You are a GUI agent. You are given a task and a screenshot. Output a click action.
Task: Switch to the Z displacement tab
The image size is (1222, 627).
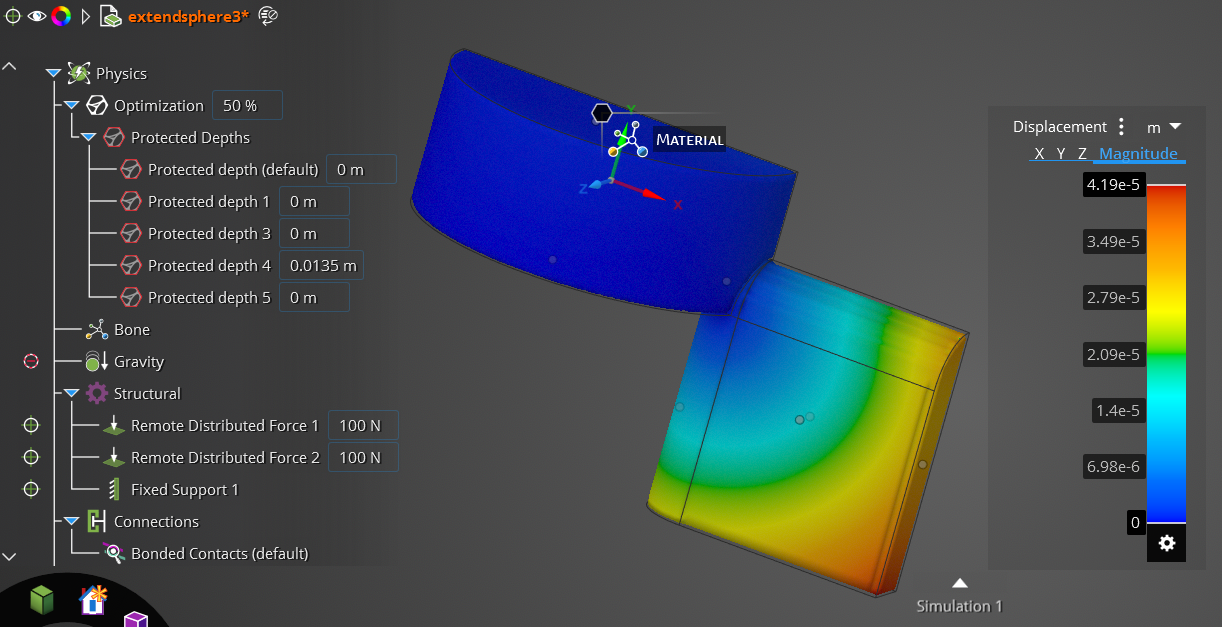point(1082,154)
